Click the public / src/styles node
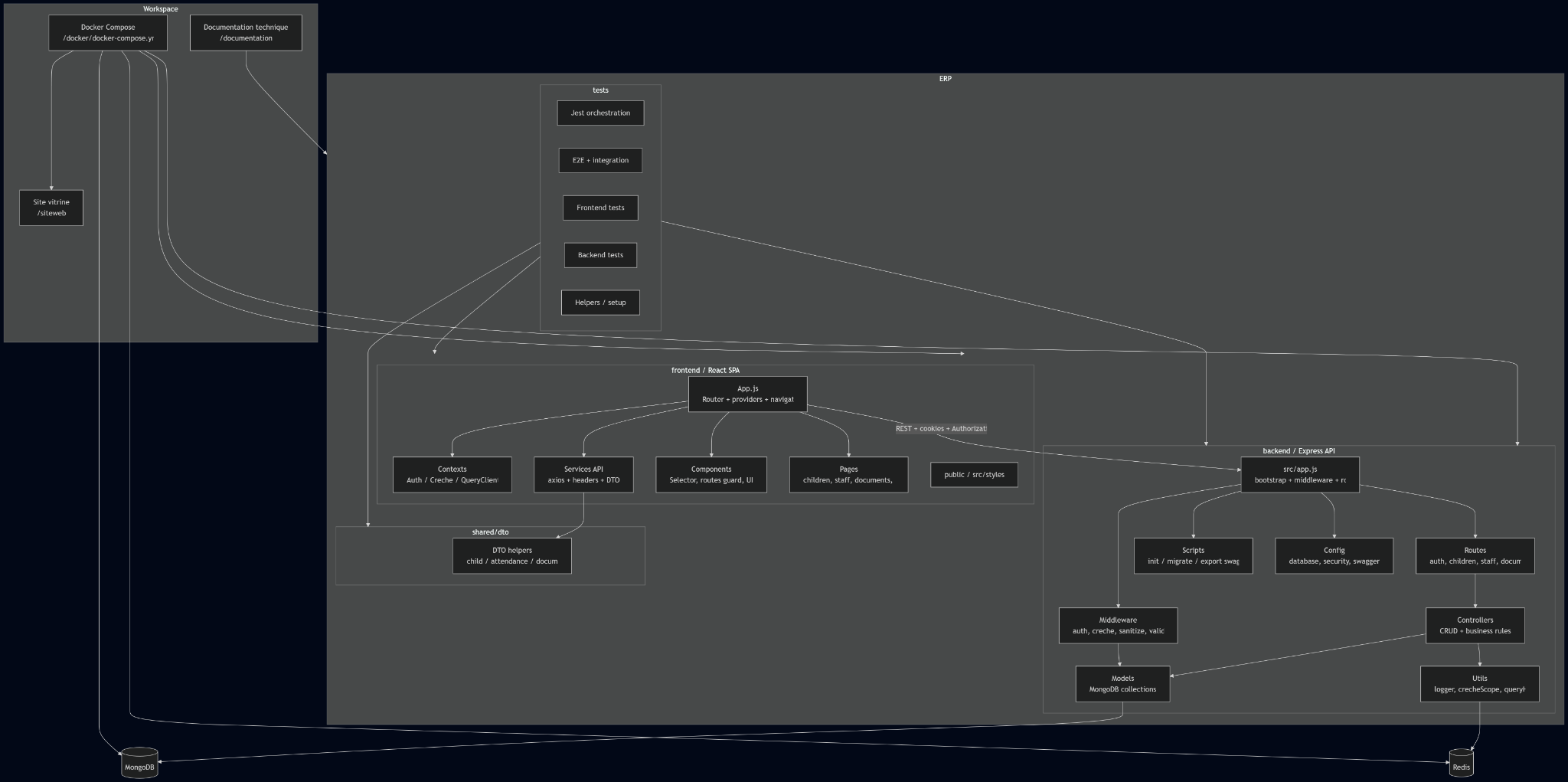This screenshot has width=1568, height=782. tap(974, 475)
